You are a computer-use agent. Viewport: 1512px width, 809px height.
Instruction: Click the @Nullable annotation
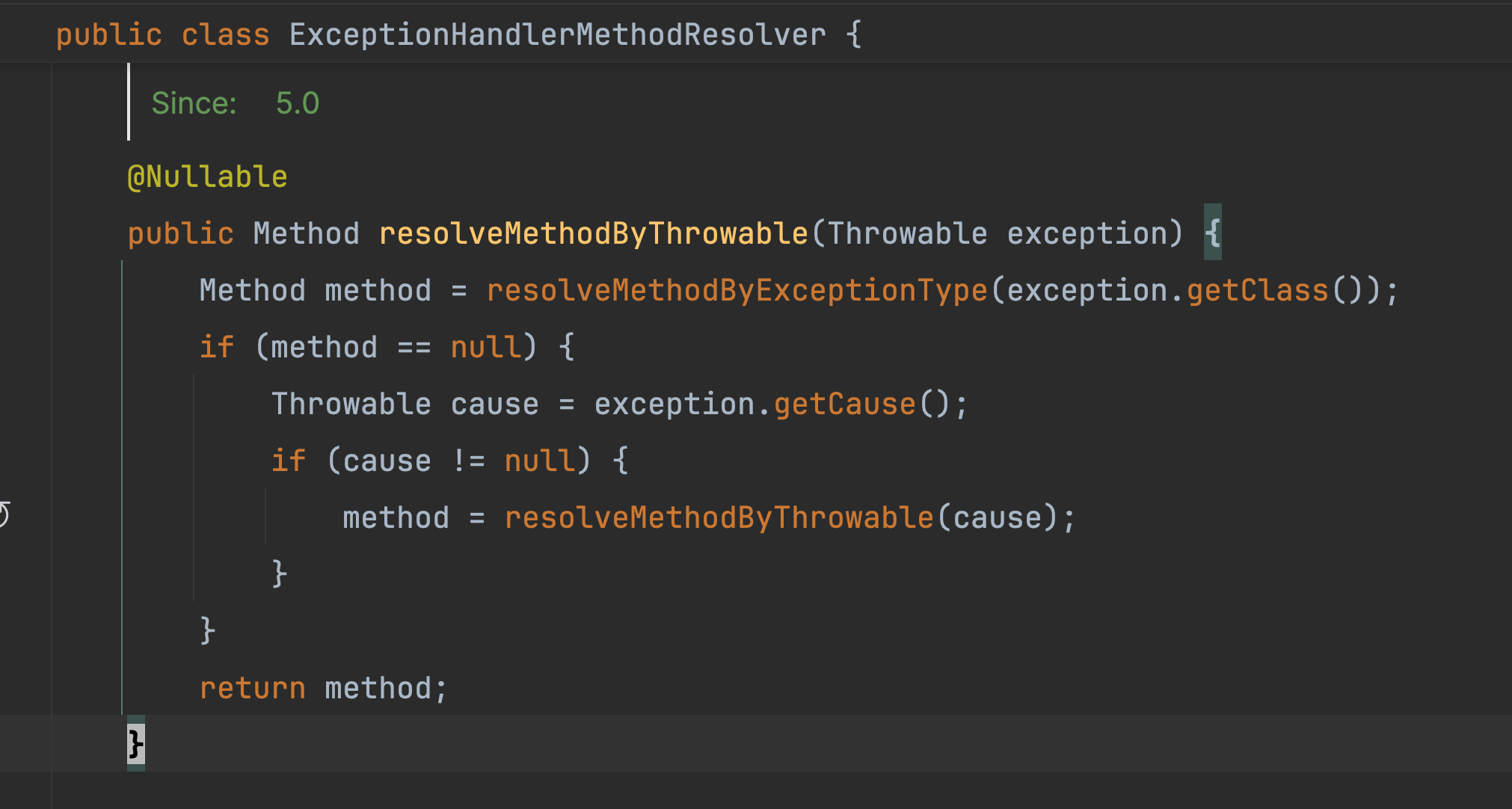207,177
